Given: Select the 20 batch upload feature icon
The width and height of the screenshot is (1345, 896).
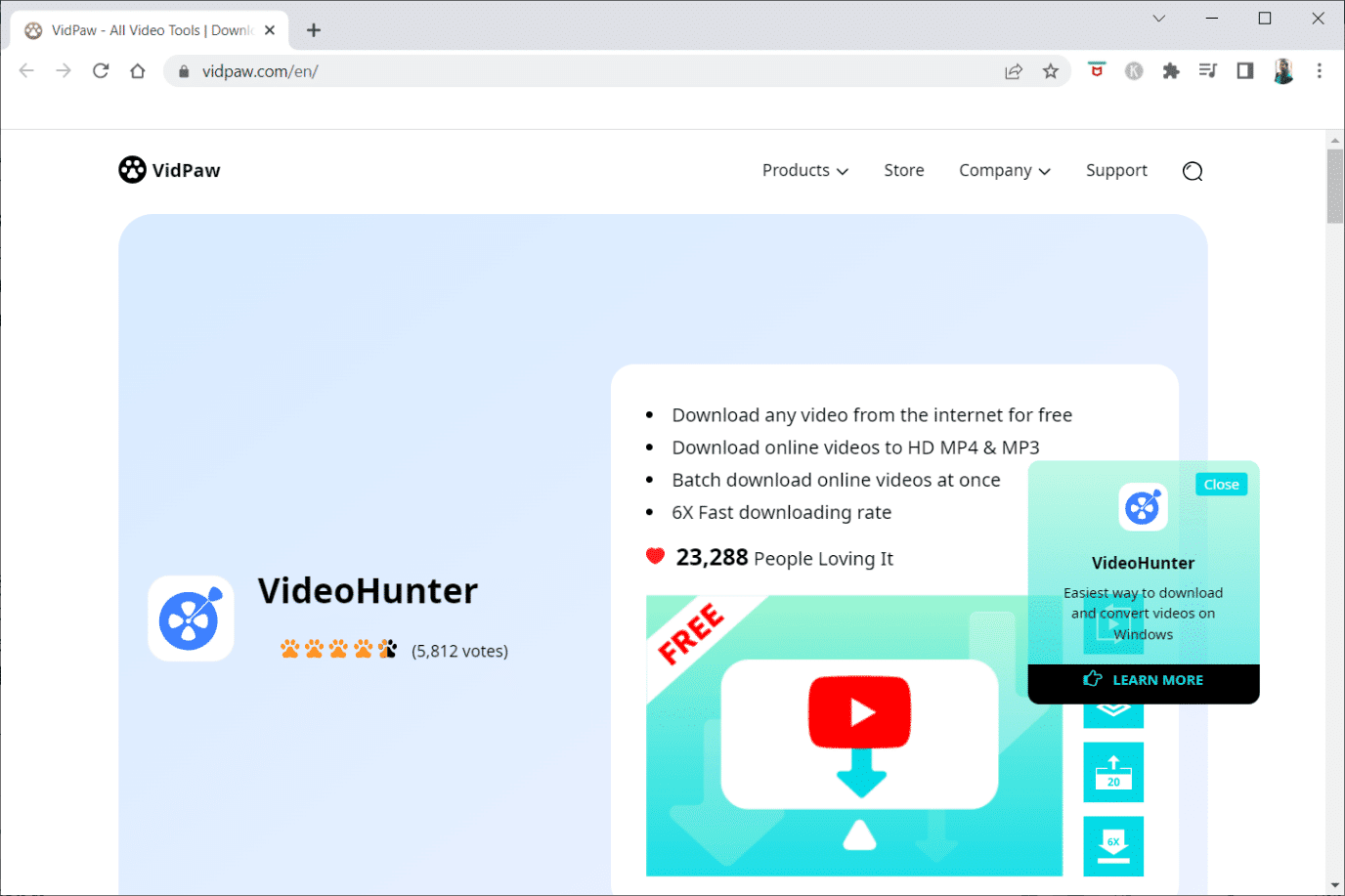Looking at the screenshot, I should coord(1113,772).
